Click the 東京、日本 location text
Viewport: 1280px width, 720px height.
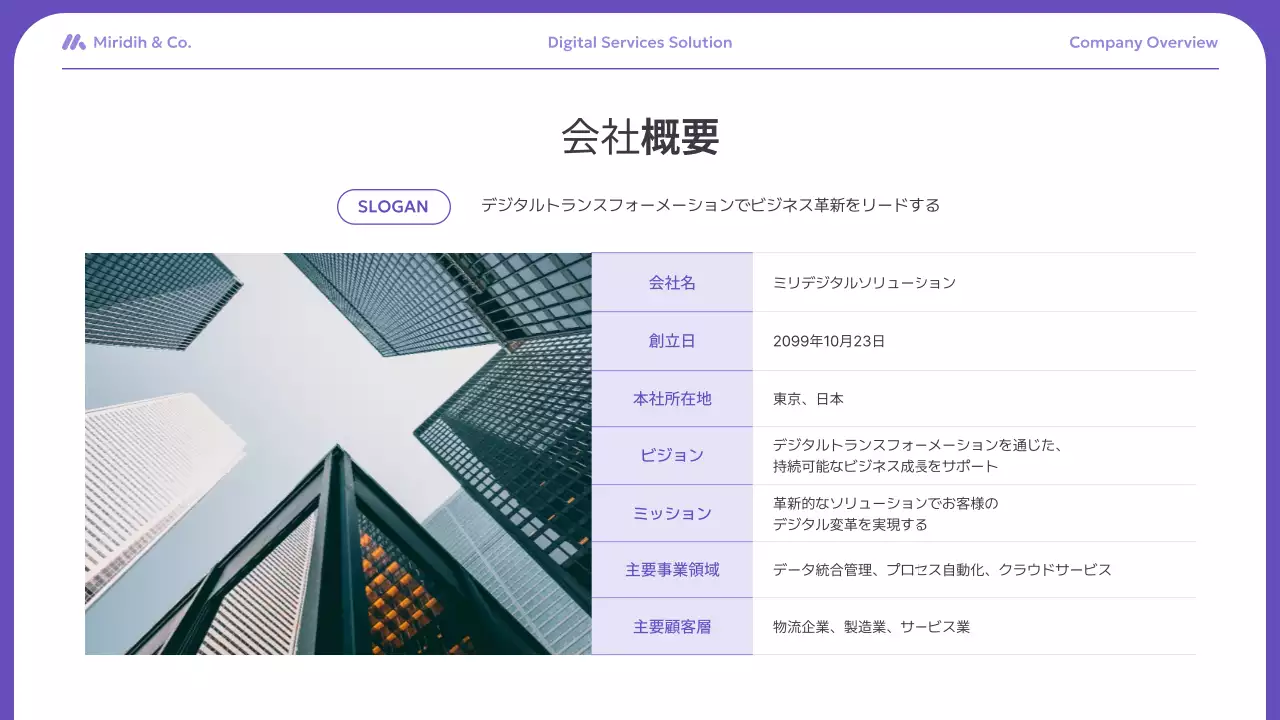click(x=807, y=398)
